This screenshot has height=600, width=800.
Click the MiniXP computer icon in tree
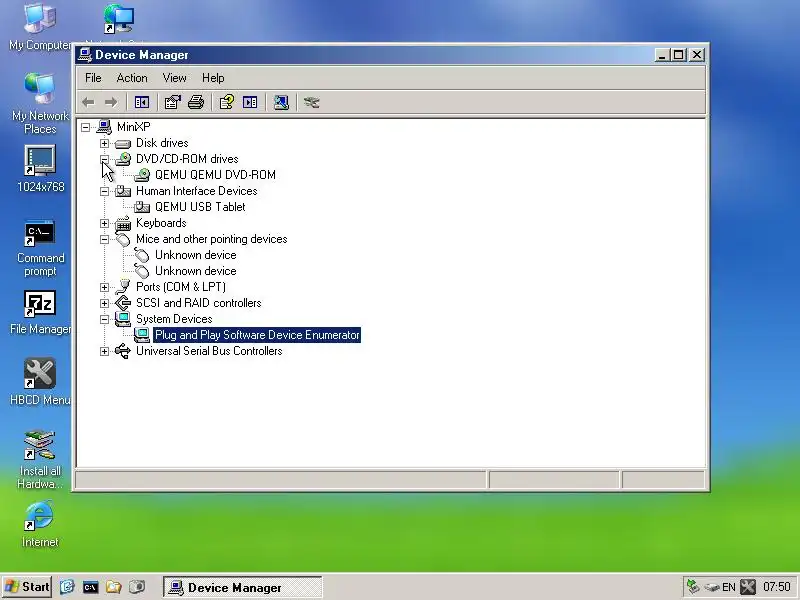[104, 127]
